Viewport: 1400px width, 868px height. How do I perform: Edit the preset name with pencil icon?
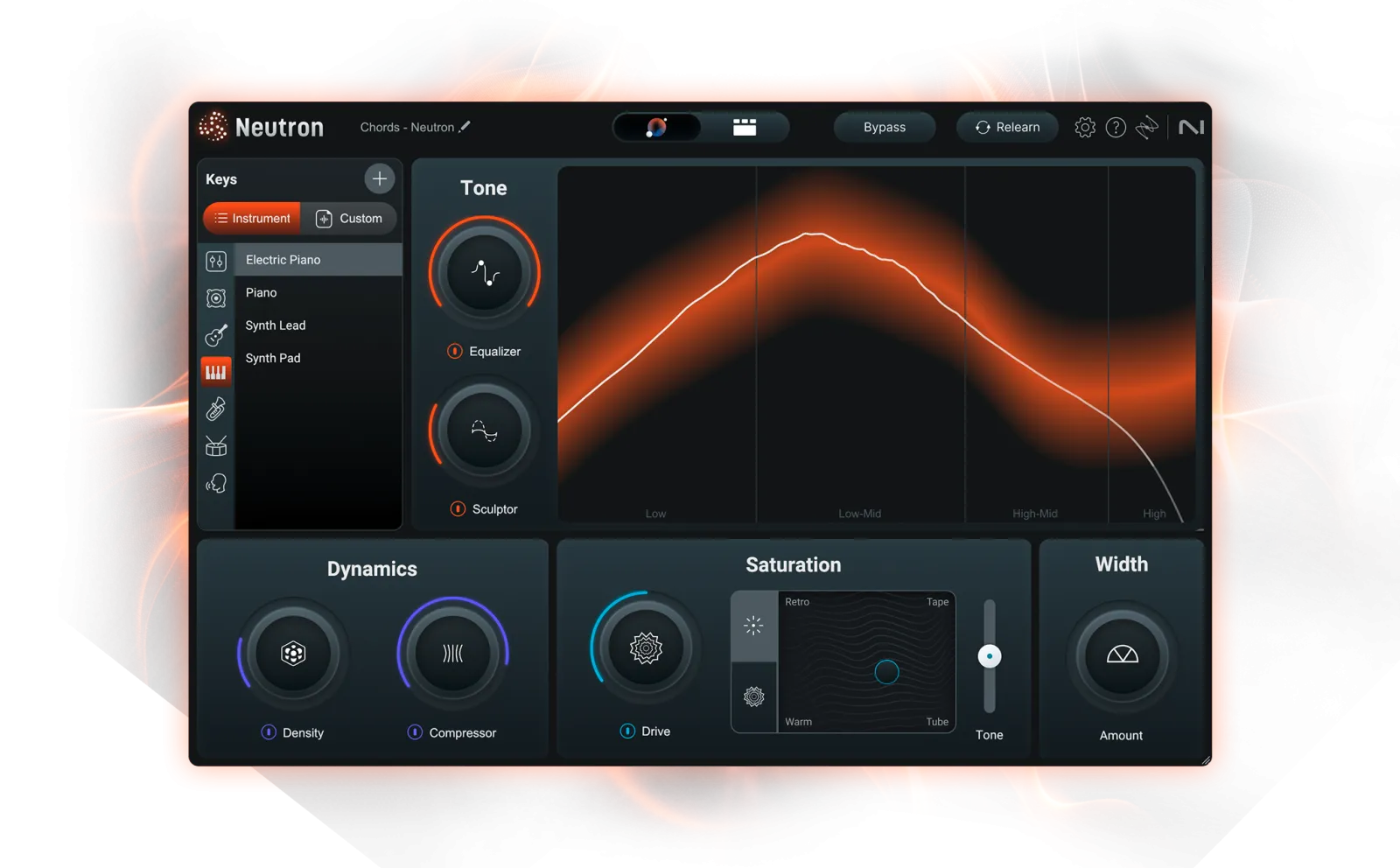(x=465, y=127)
